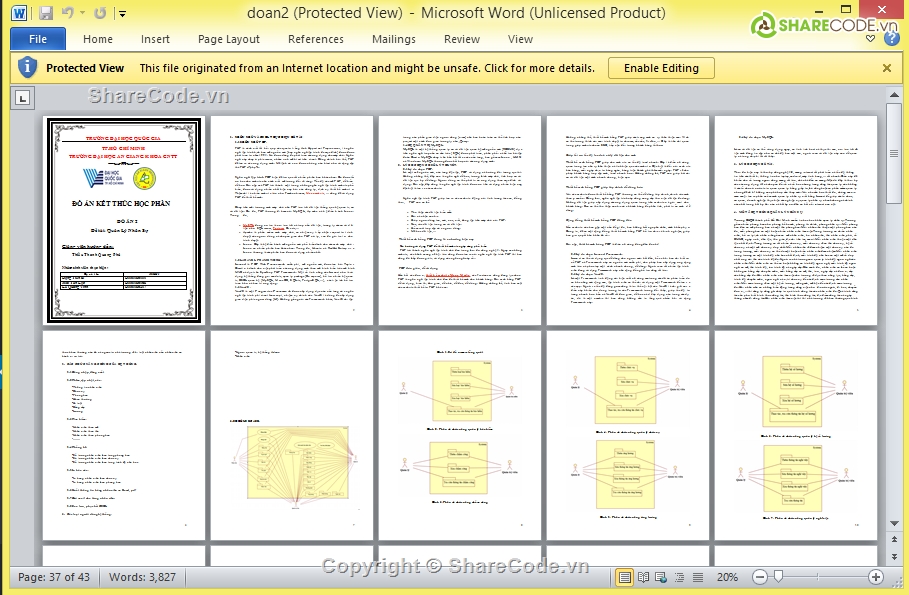Minimize the Word window
909x595 pixels.
pyautogui.click(x=819, y=10)
